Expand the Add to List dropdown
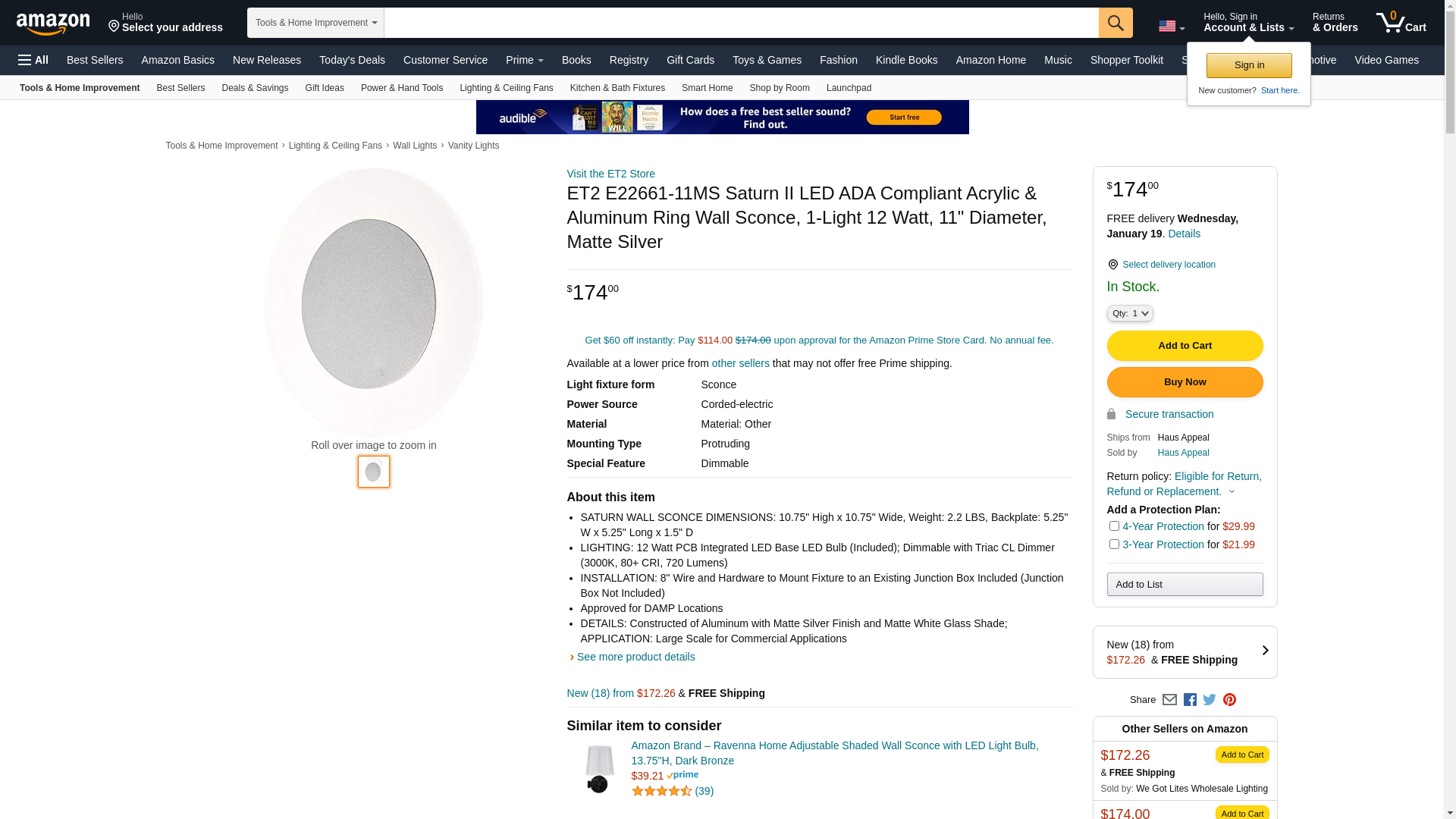 point(1185,585)
